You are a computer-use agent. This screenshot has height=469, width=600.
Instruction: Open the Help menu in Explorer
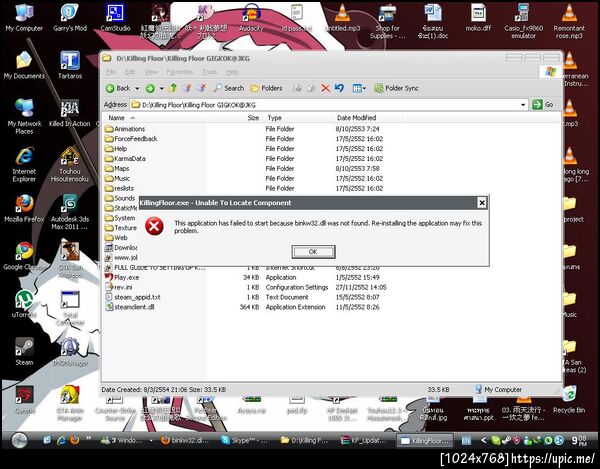coord(232,72)
